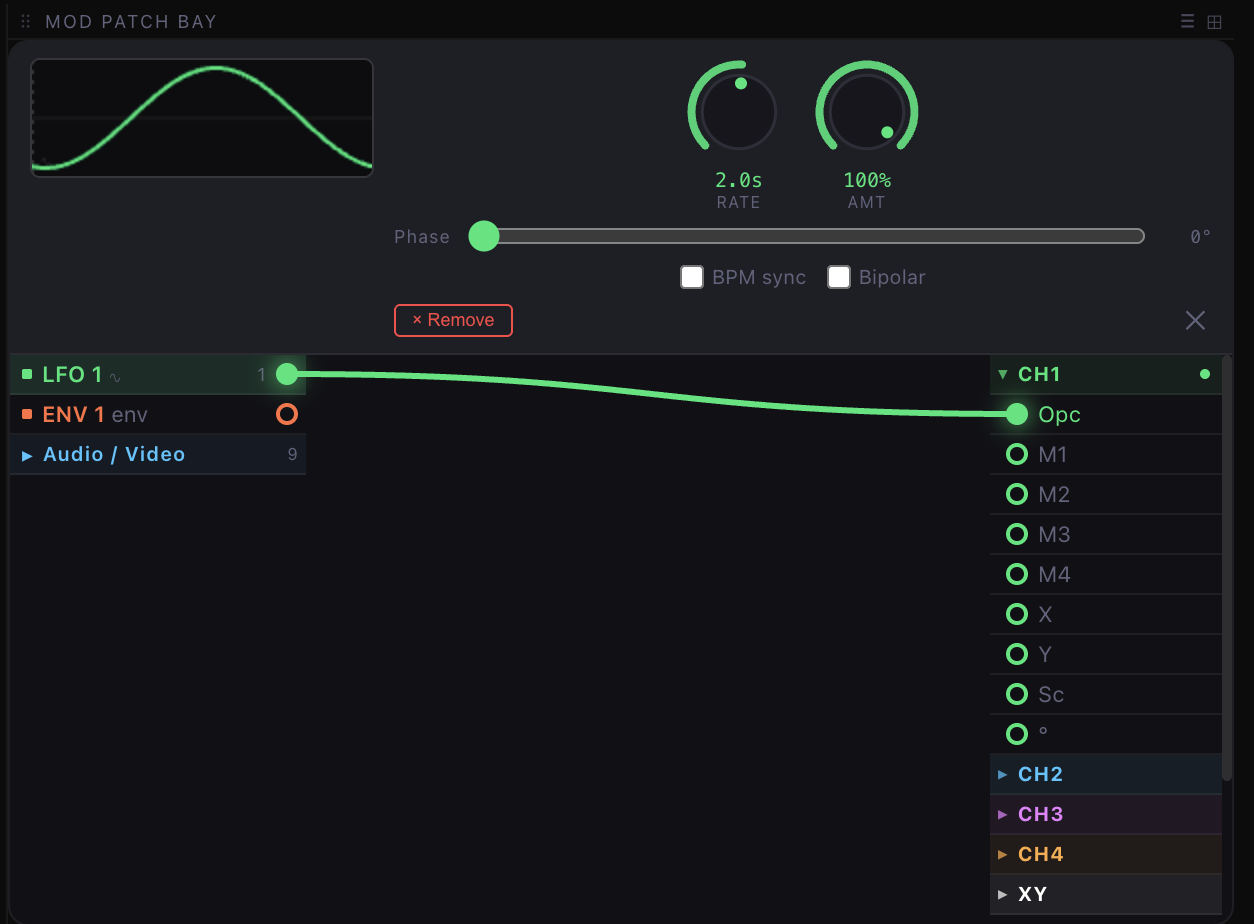
Task: Expand the CH3 group
Action: click(x=1003, y=814)
